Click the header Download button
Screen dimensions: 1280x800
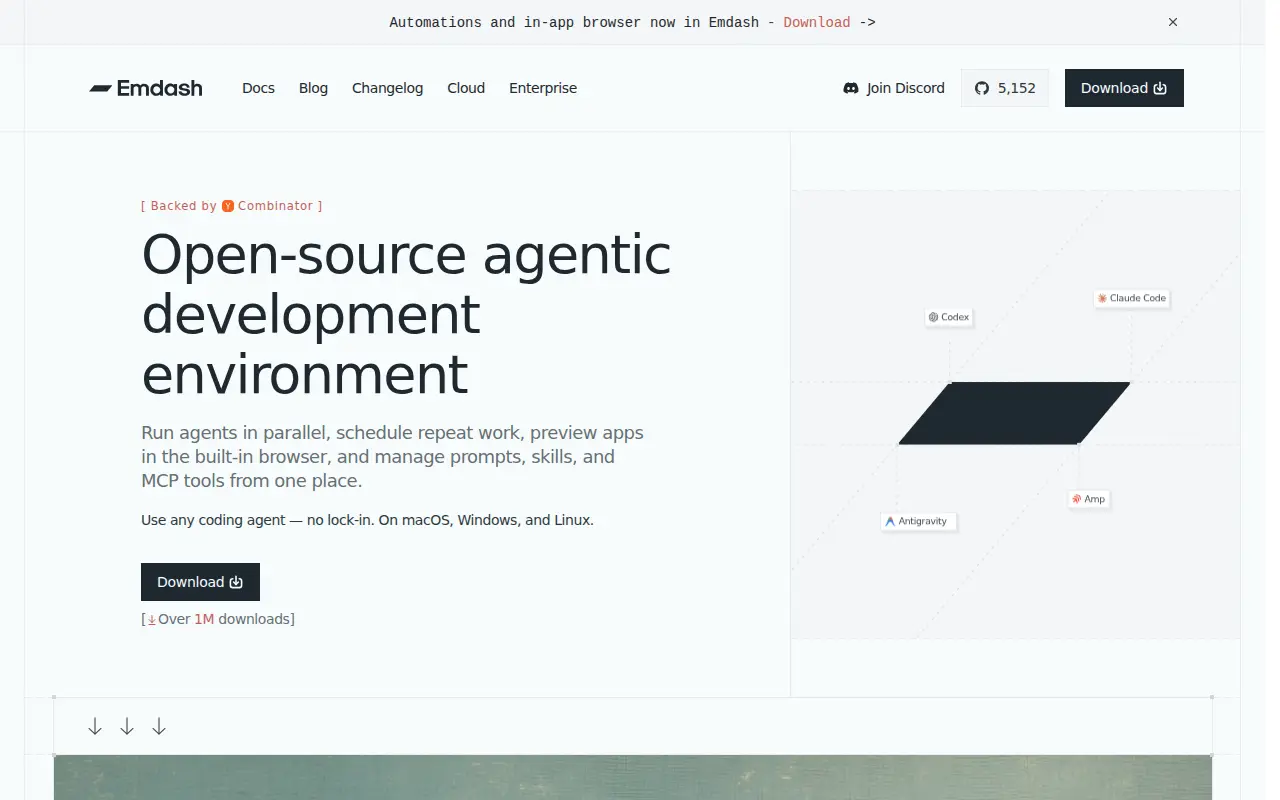[x=1124, y=88]
